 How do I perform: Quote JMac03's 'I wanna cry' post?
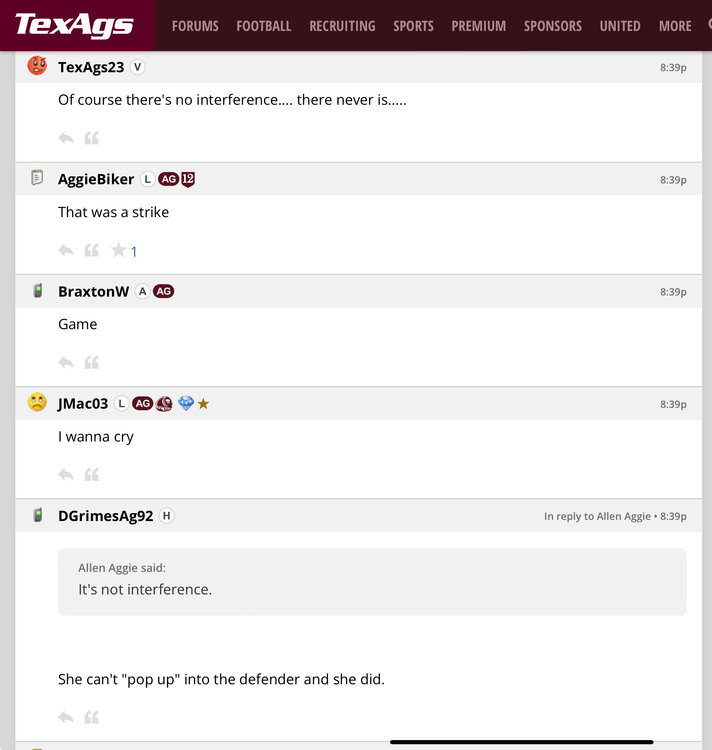91,474
